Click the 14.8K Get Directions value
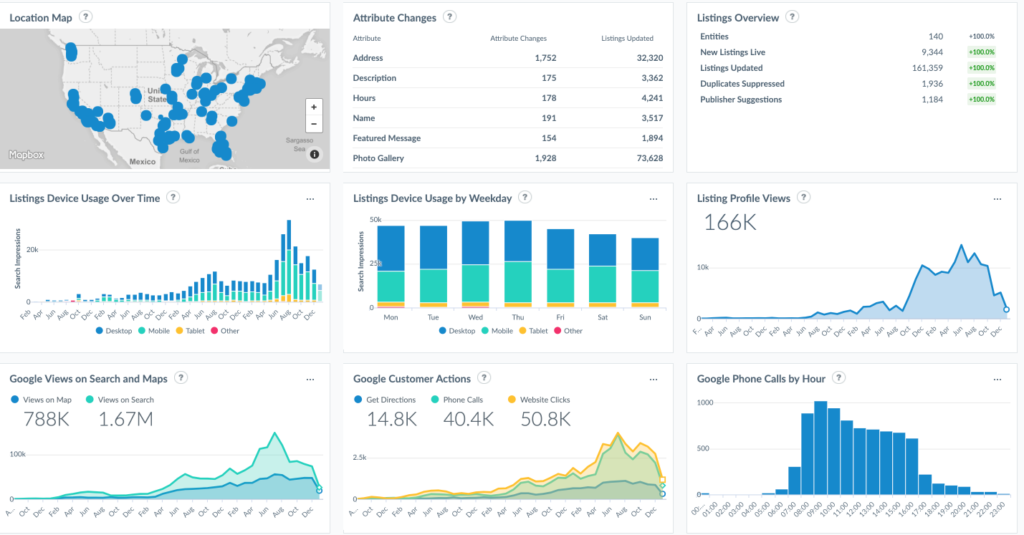Viewport: 1024px width, 535px height. pyautogui.click(x=392, y=419)
